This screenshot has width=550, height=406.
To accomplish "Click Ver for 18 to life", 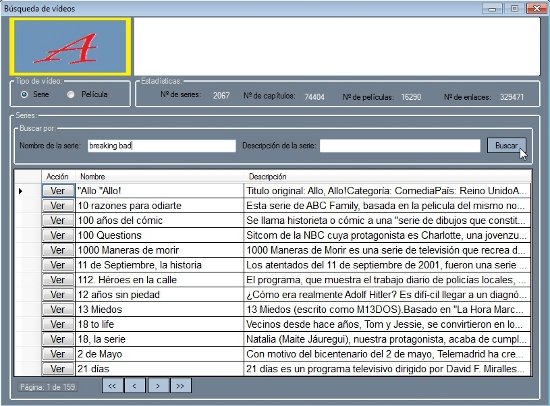I will pyautogui.click(x=58, y=324).
